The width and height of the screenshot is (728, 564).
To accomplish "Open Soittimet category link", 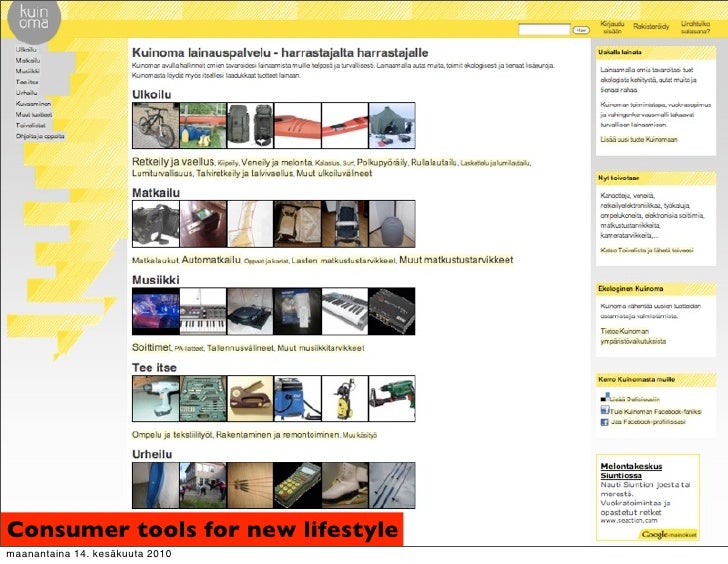I will point(151,347).
